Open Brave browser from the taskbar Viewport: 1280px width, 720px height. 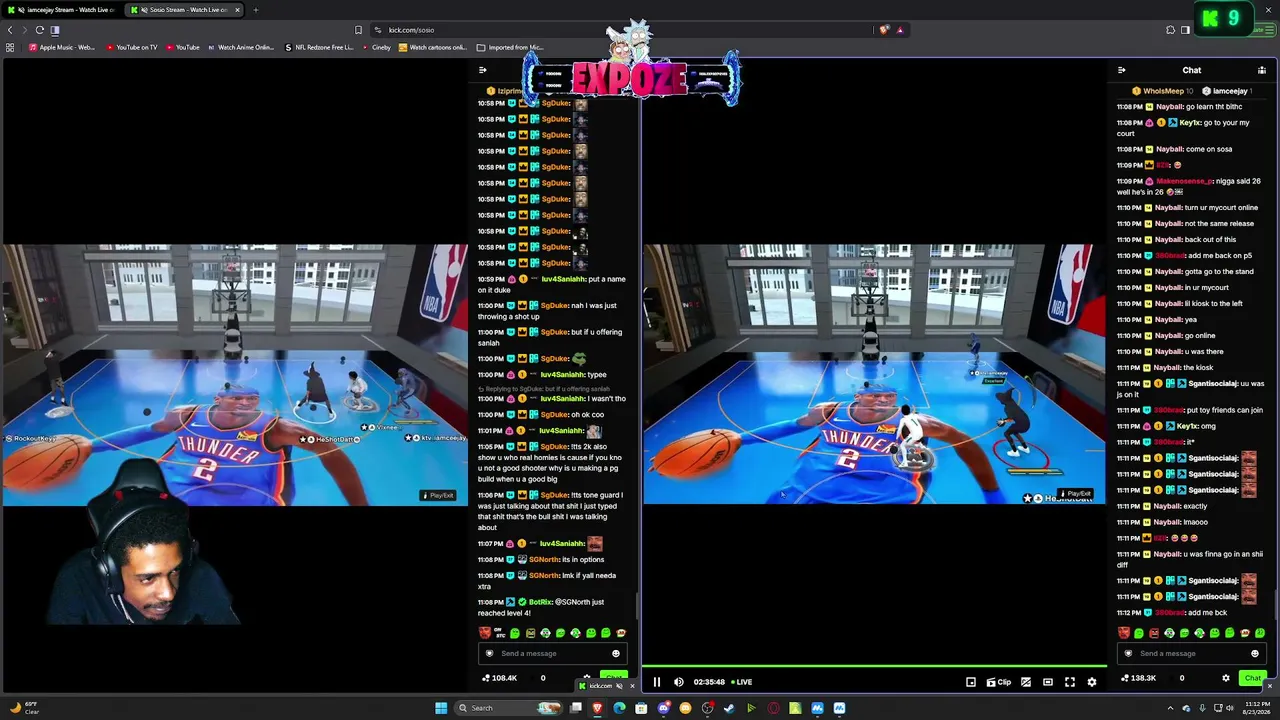[598, 708]
